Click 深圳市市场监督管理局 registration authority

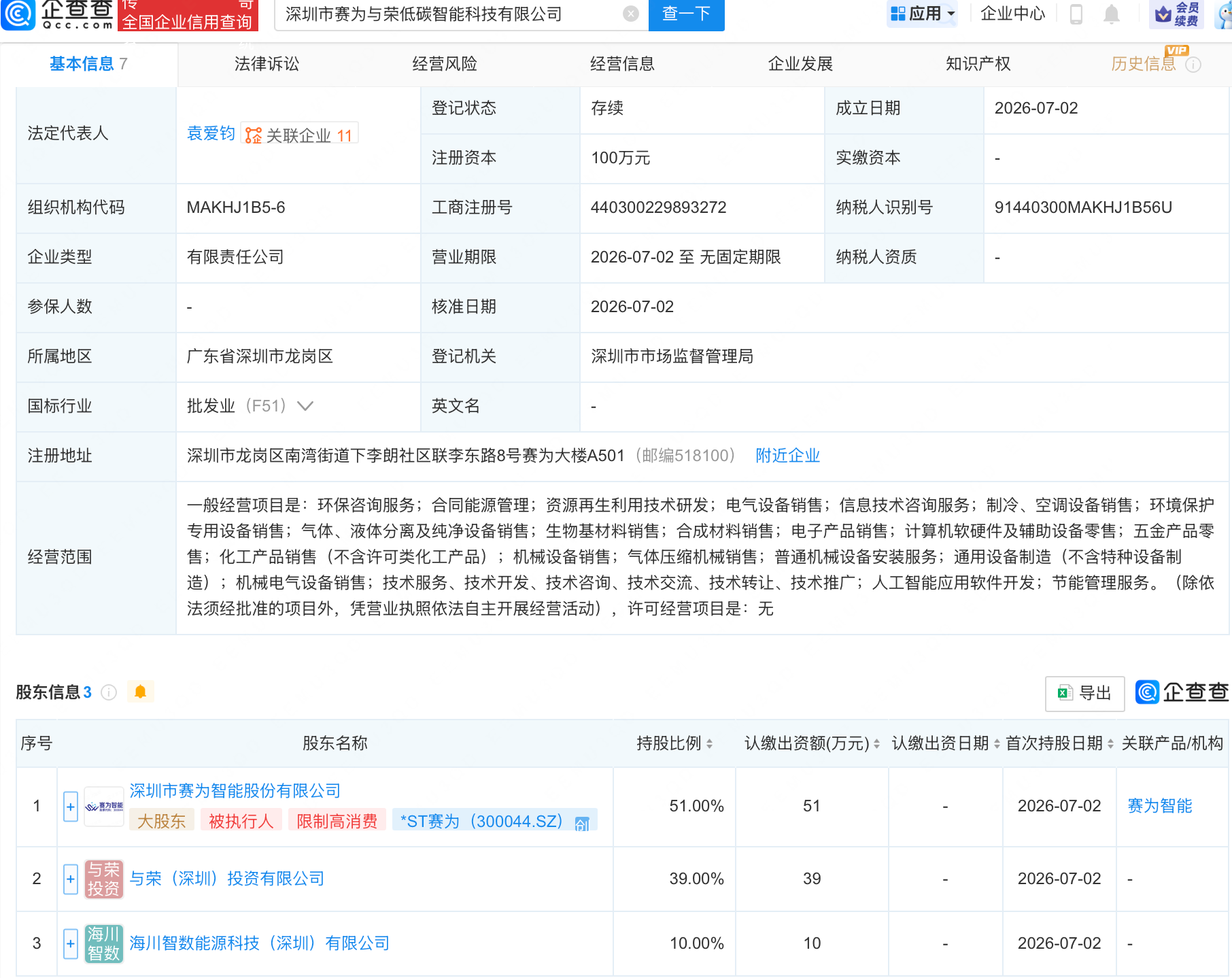tap(672, 356)
